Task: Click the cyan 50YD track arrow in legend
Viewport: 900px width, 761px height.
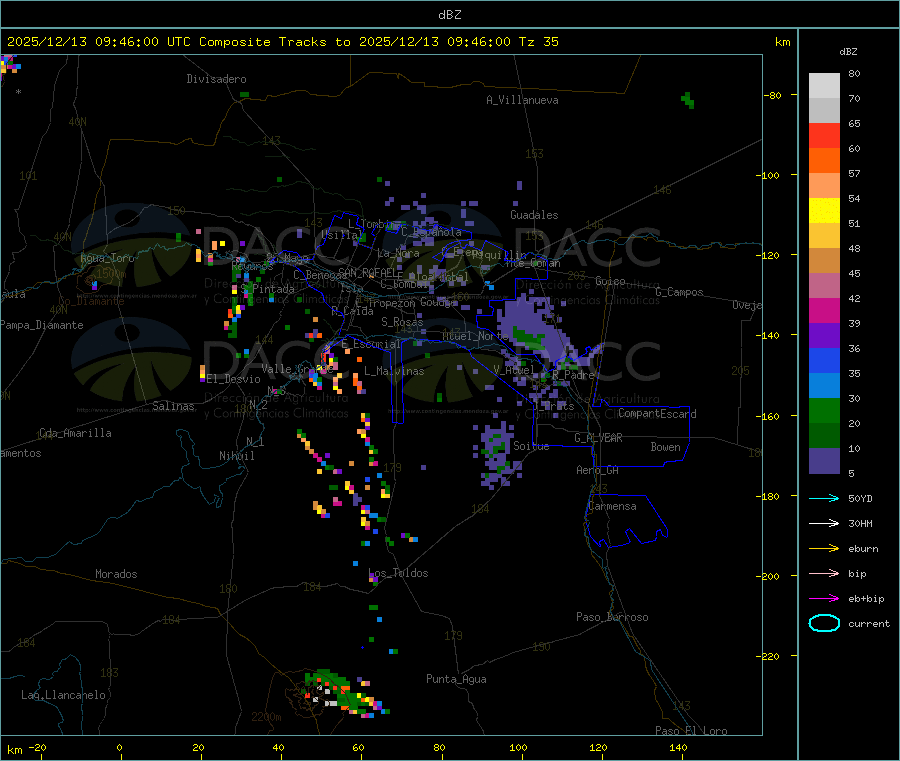Action: (824, 498)
